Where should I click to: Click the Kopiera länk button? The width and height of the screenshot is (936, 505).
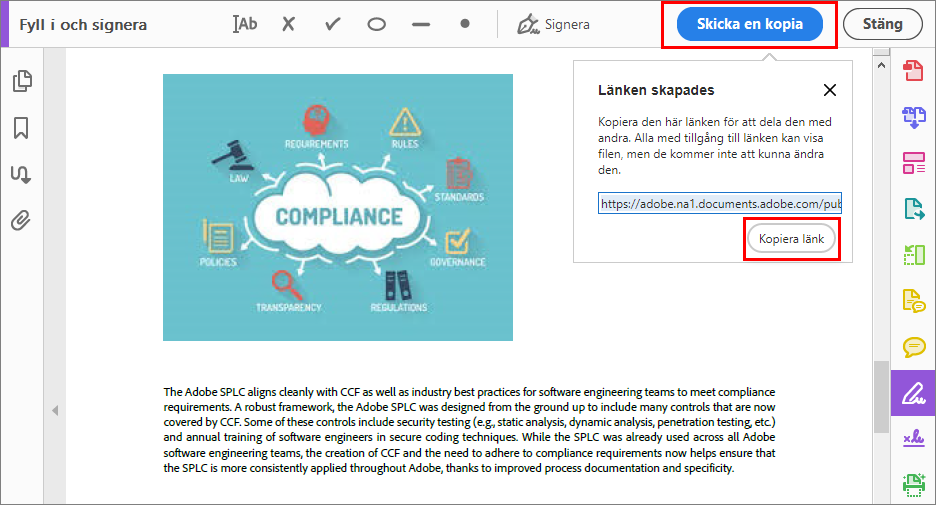(792, 239)
